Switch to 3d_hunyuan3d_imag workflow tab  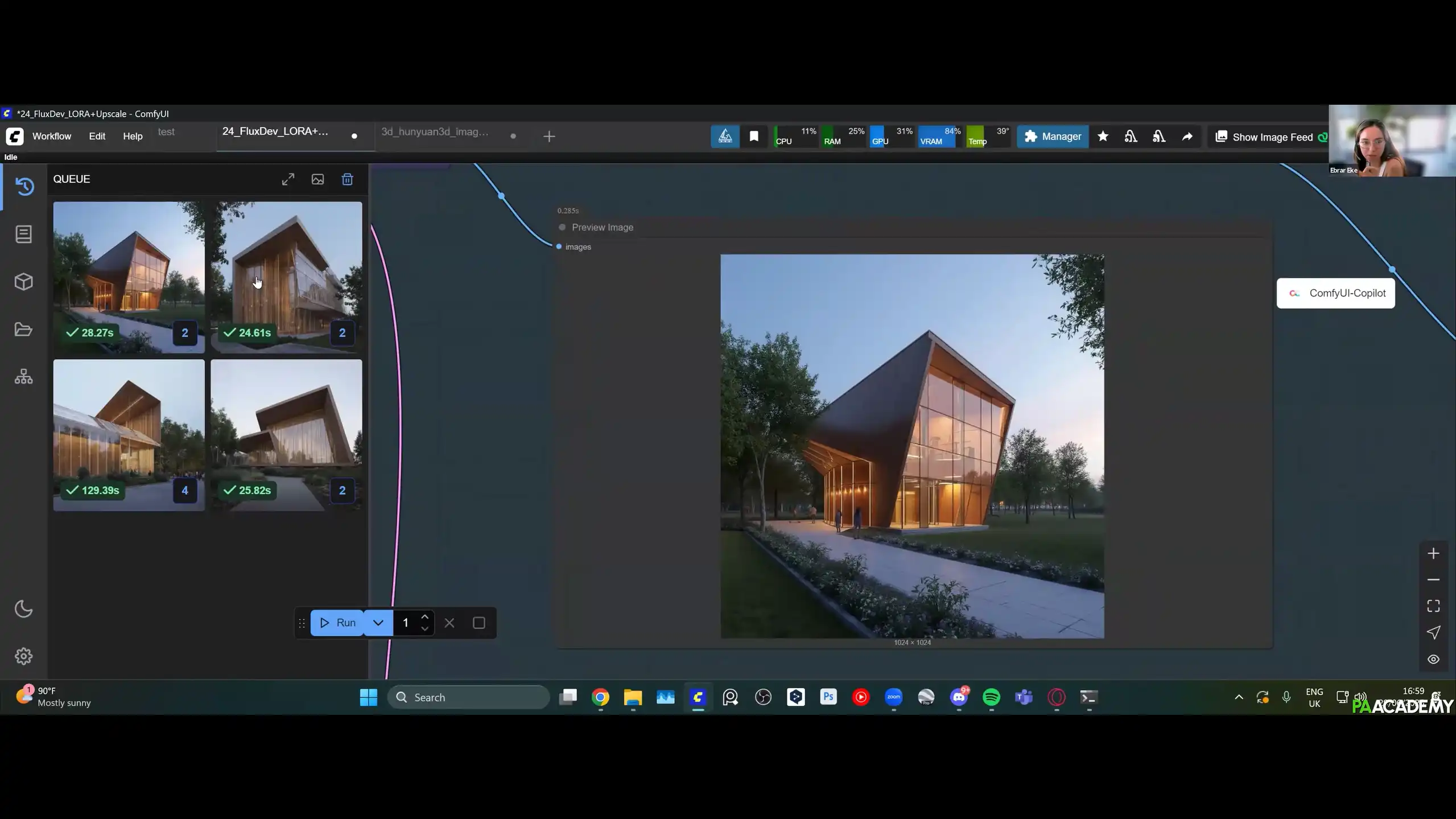[435, 132]
